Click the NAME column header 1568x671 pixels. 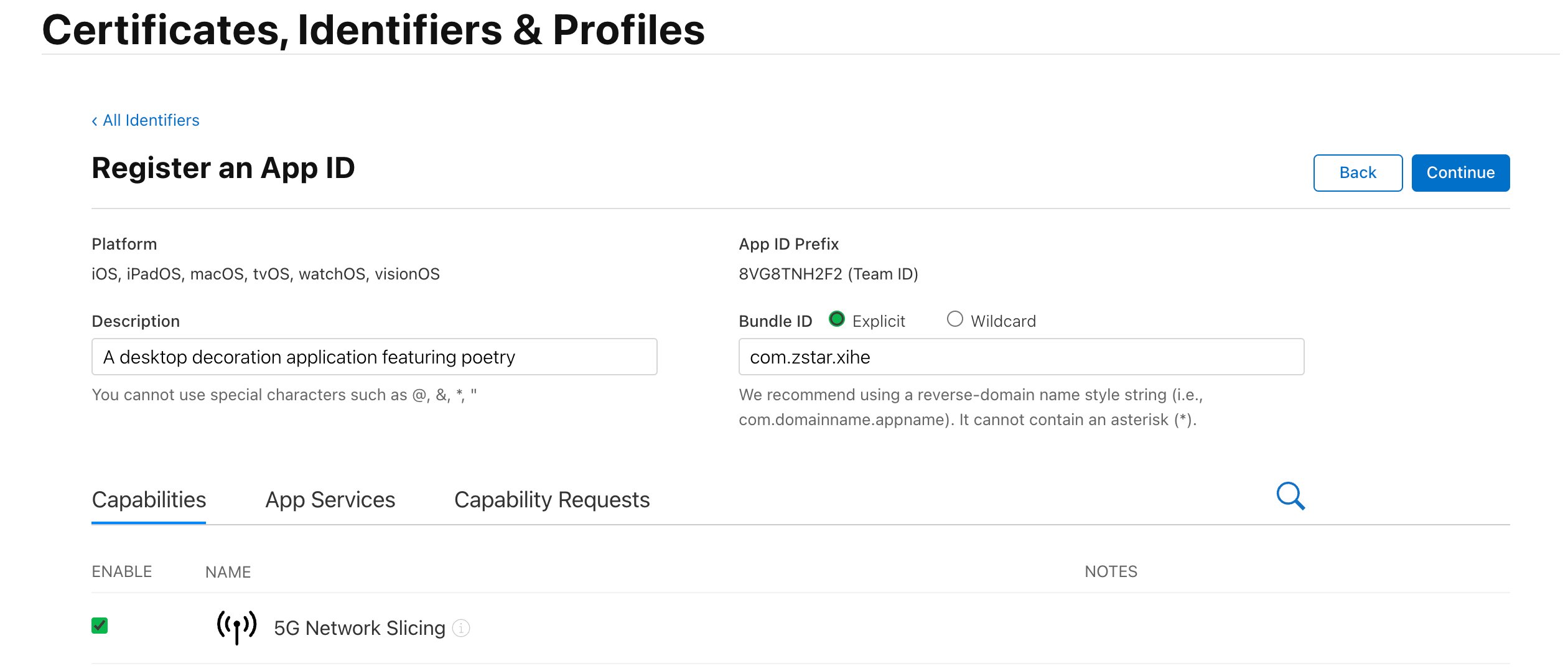tap(228, 571)
